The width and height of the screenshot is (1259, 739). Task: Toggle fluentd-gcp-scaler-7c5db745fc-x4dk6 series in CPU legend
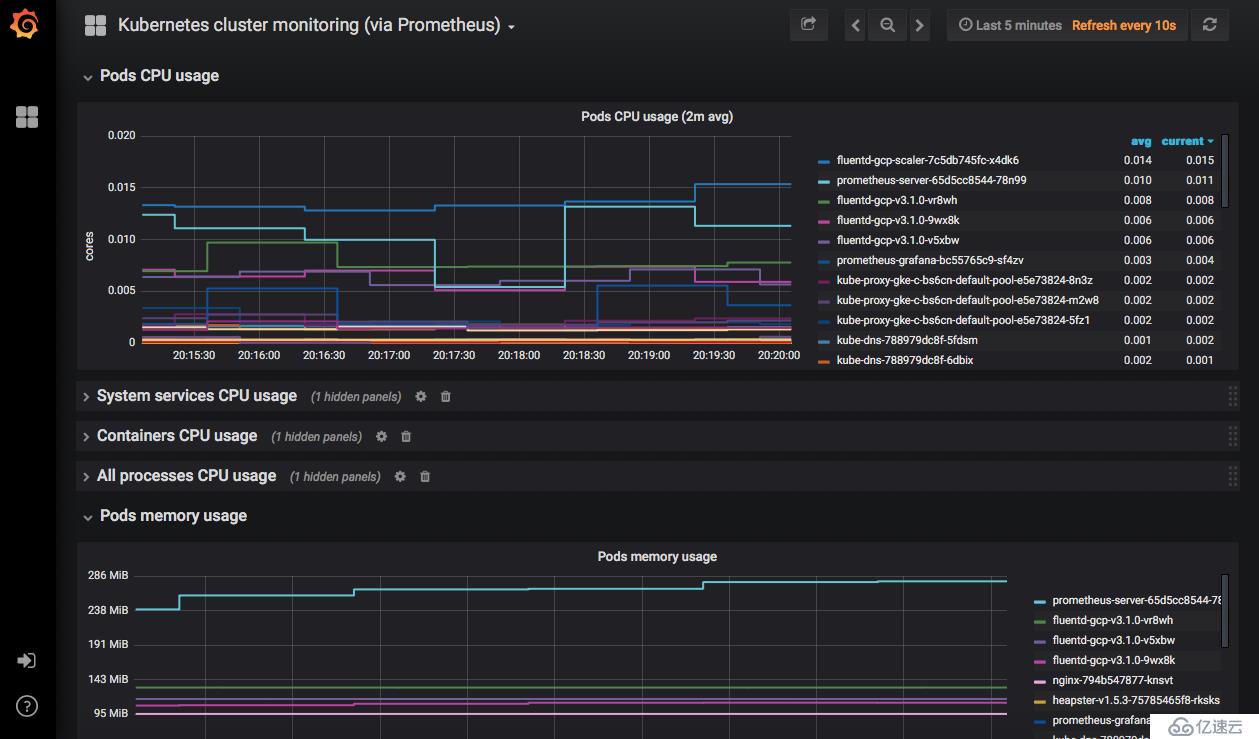(928, 160)
